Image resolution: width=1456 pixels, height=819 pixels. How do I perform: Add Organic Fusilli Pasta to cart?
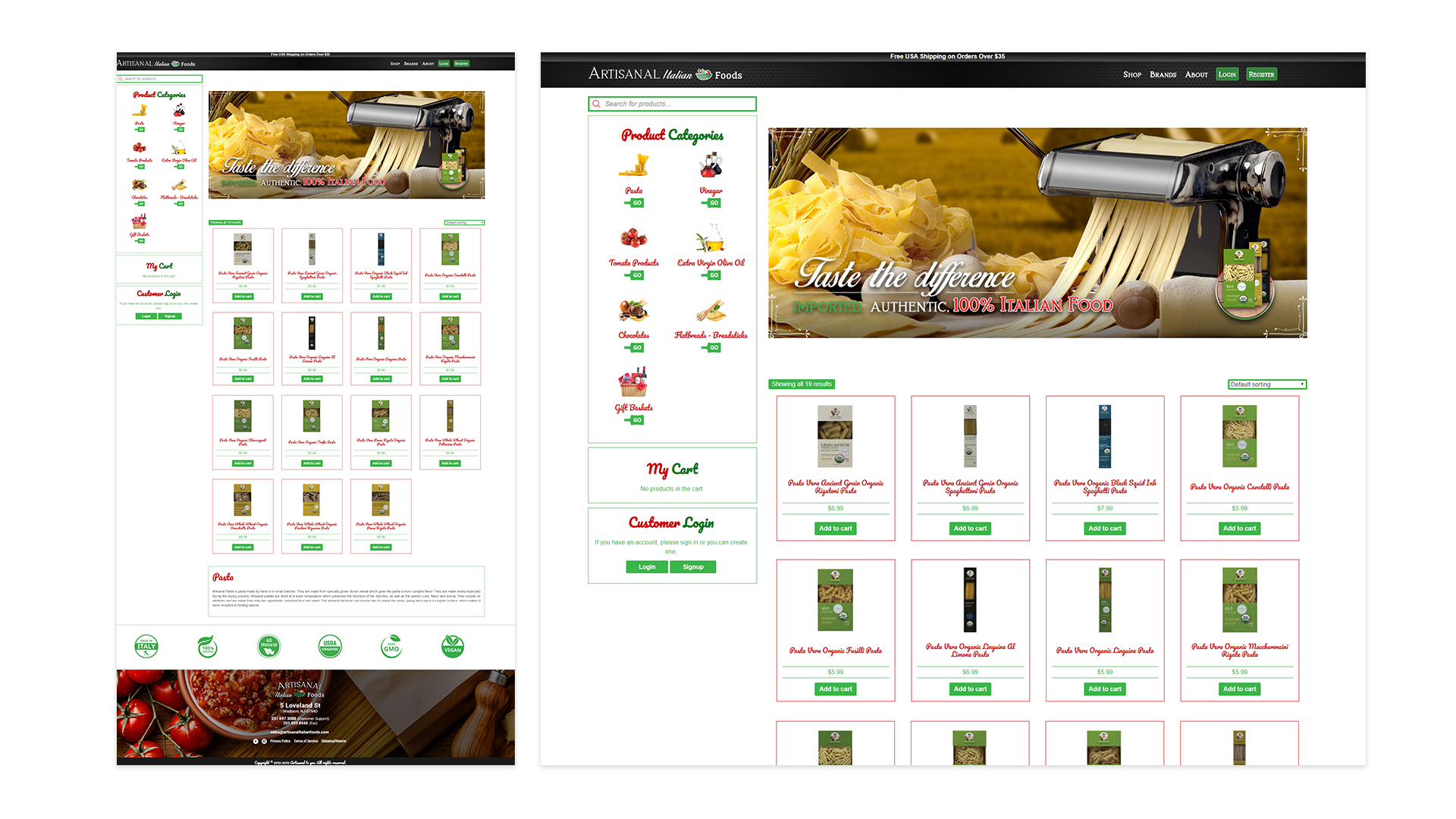(x=836, y=689)
